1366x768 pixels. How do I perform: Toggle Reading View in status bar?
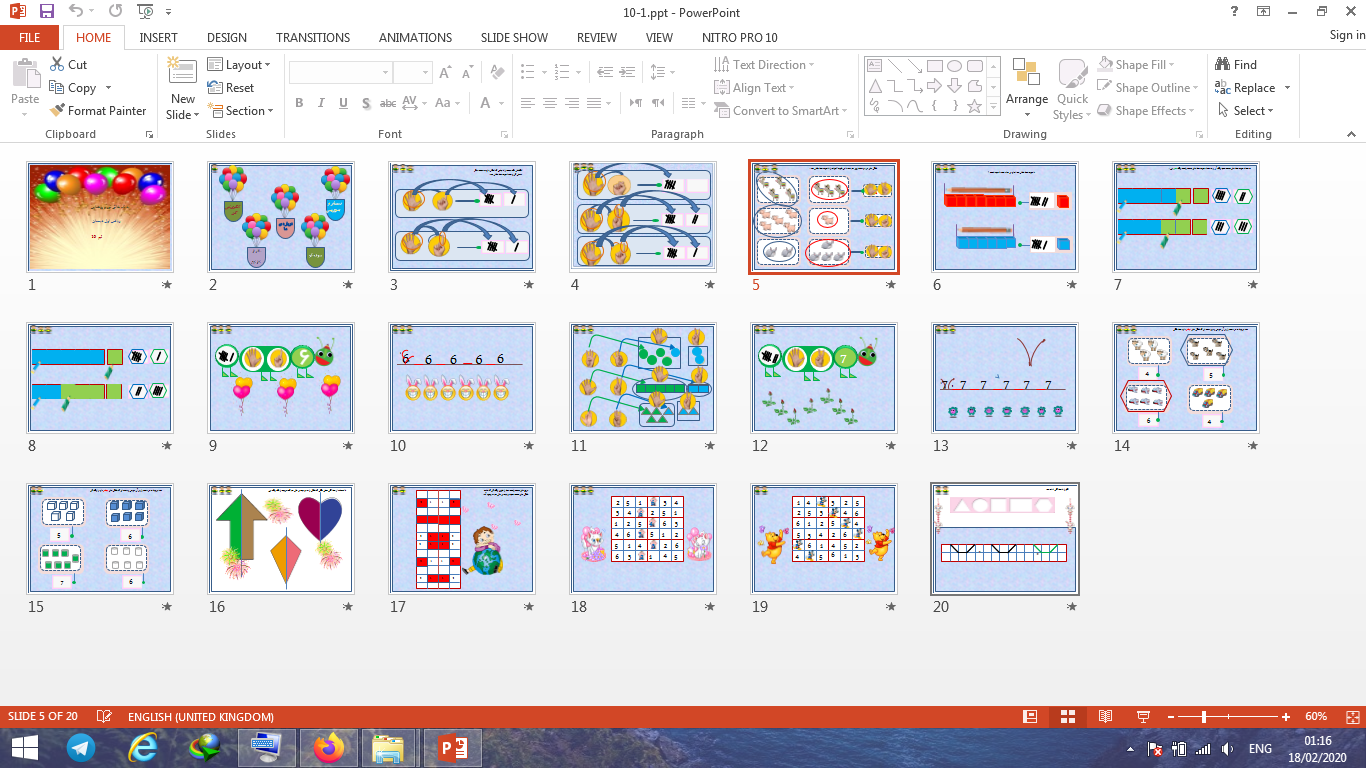[1105, 717]
